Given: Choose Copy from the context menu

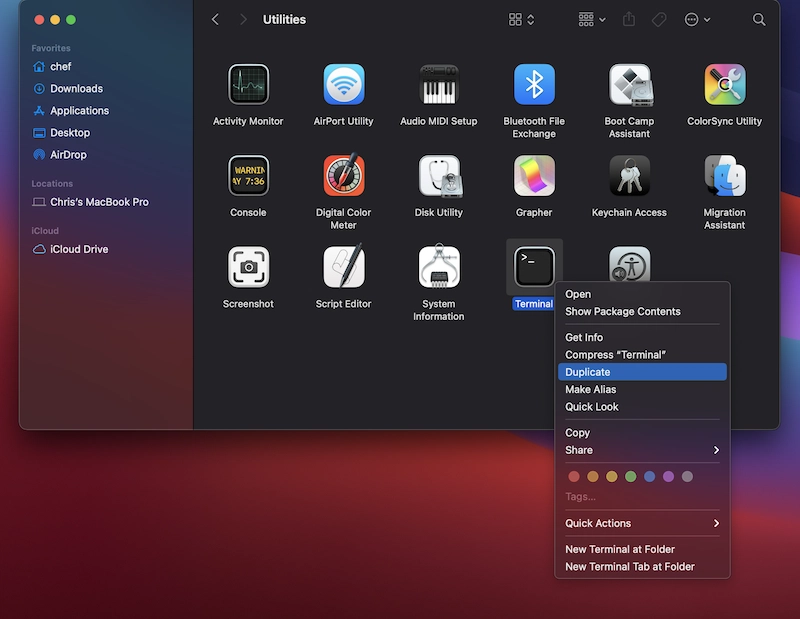Looking at the screenshot, I should pos(642,433).
